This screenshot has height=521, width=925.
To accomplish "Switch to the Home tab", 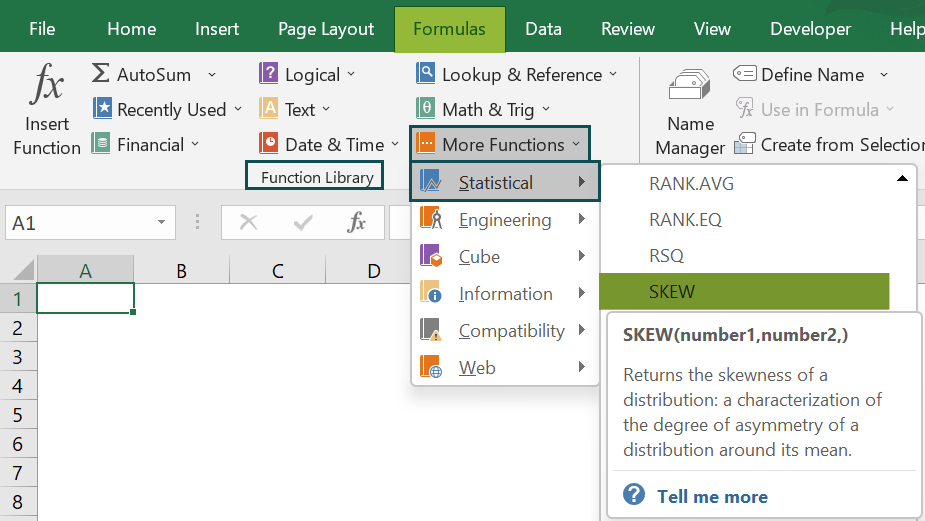I will [x=132, y=29].
